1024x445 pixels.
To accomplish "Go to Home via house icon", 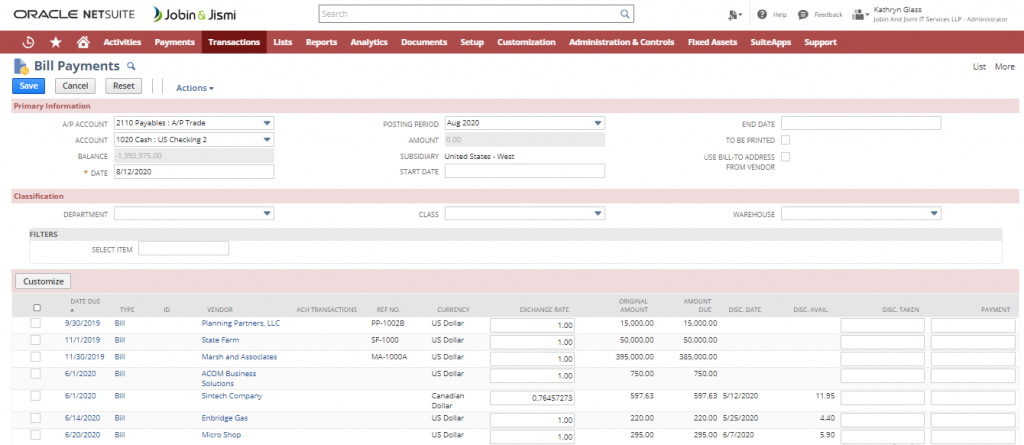I will [83, 42].
